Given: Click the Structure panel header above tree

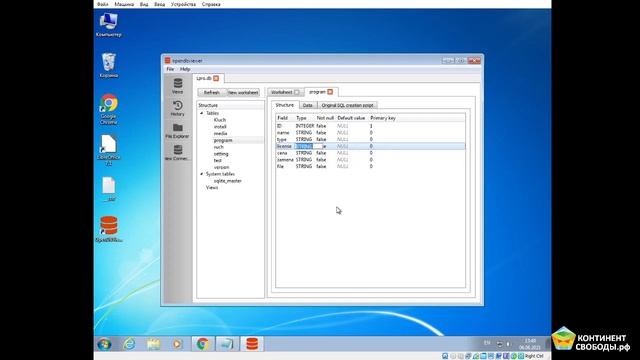Looking at the screenshot, I should pyautogui.click(x=230, y=105).
